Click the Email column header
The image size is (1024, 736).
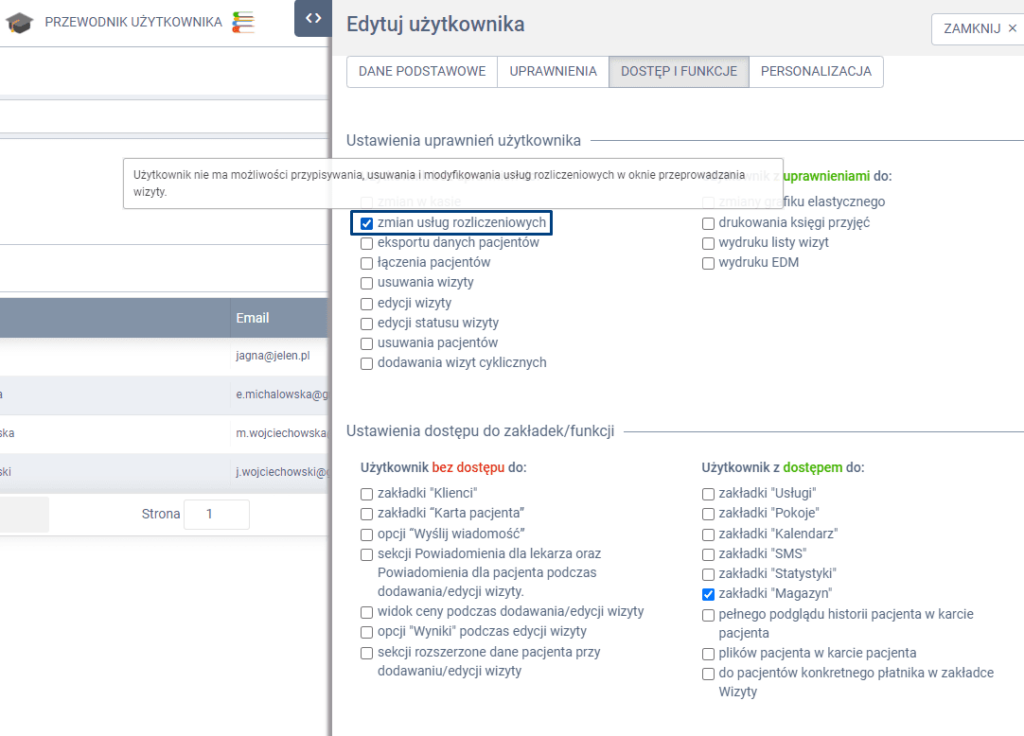[253, 318]
